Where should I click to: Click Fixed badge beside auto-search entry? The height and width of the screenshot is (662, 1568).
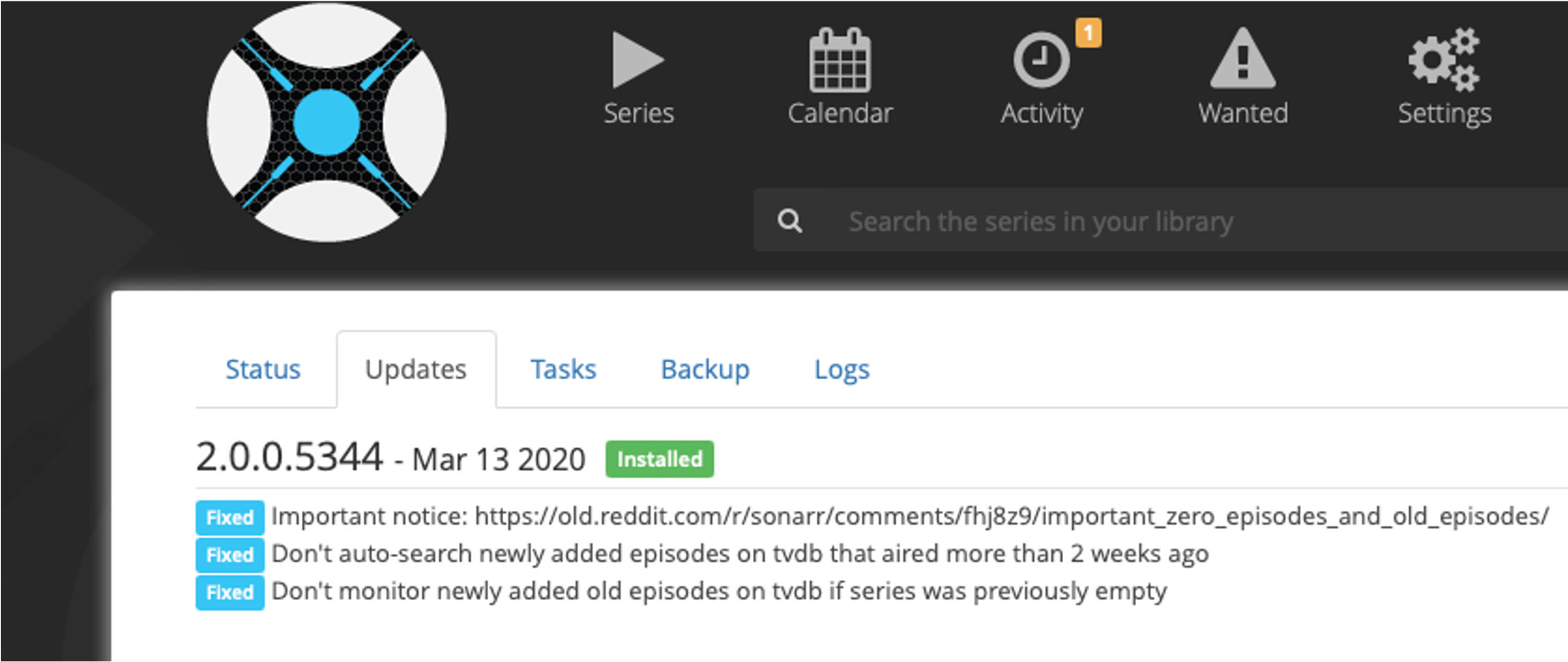coord(230,555)
